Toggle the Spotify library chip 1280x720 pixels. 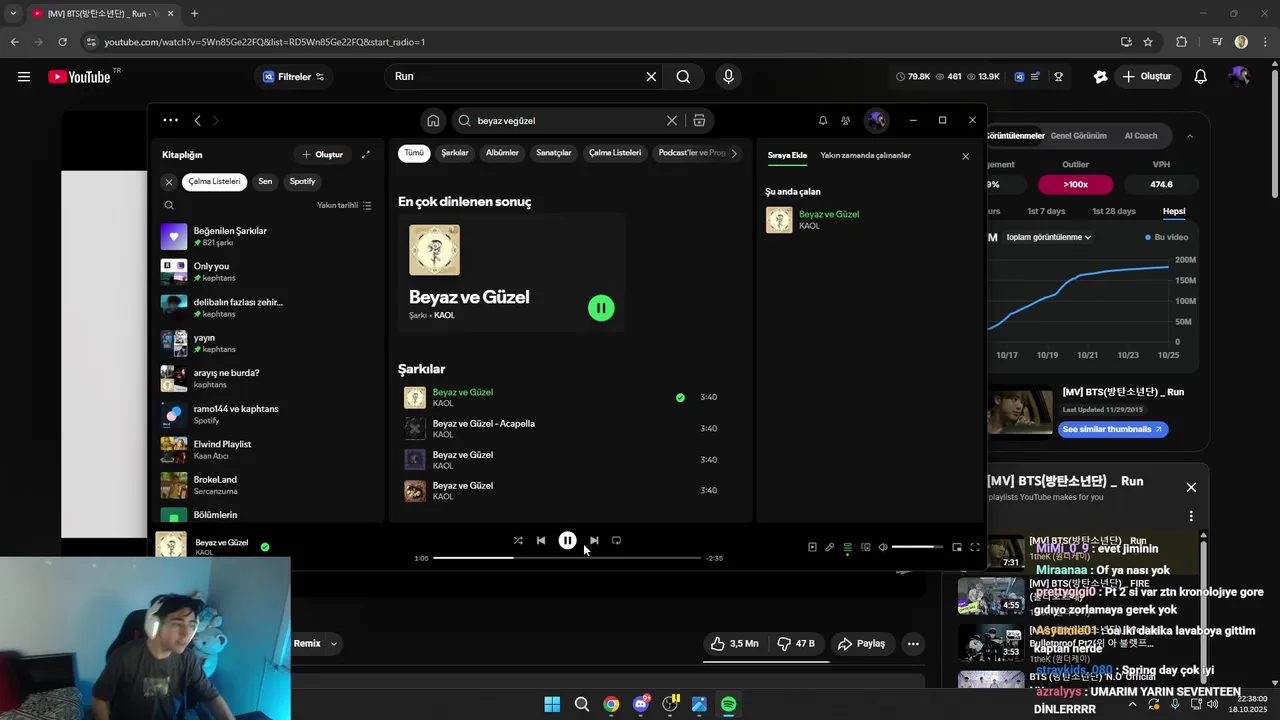(302, 182)
